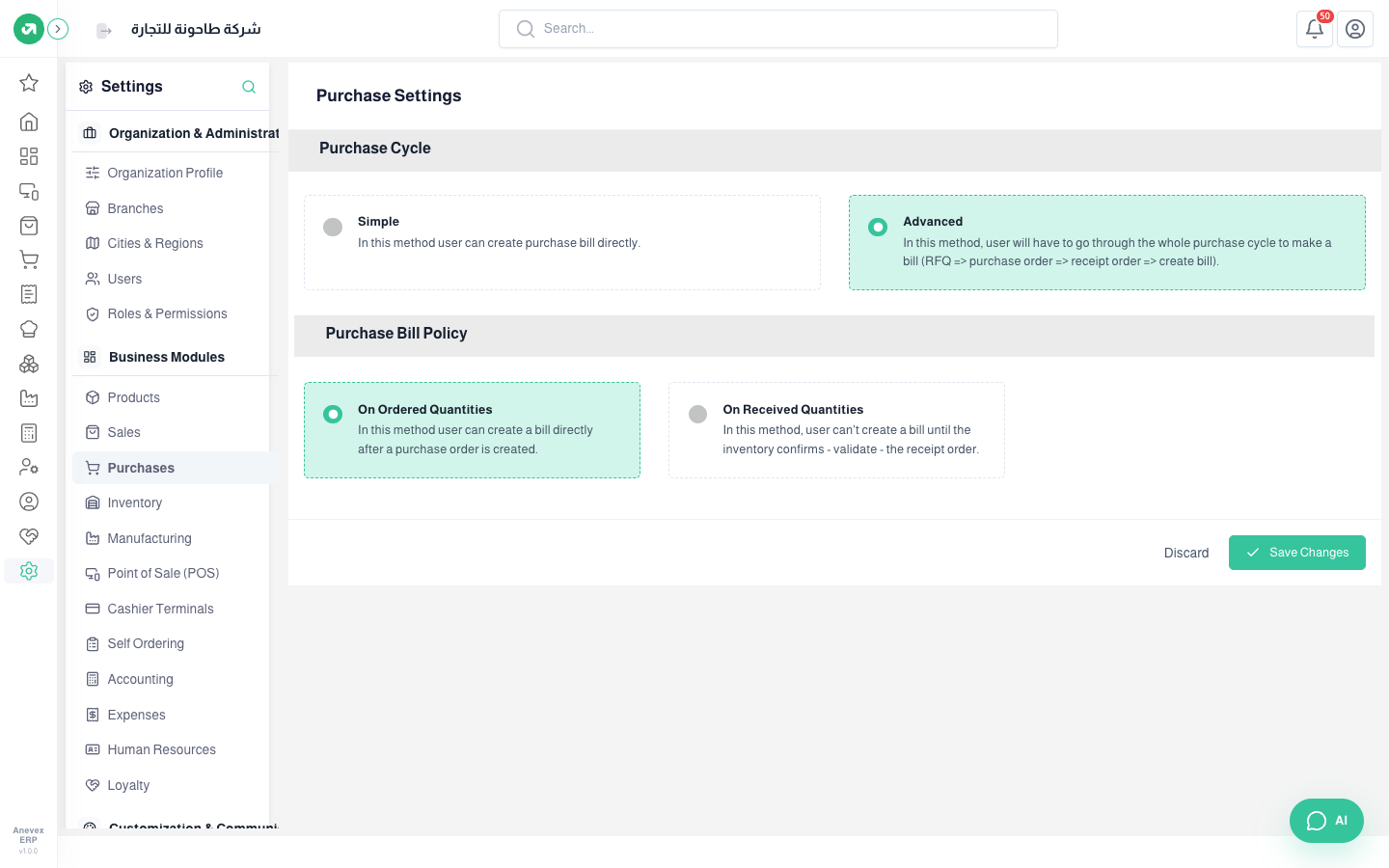1389x868 pixels.
Task: Choose On Received Quantities bill policy
Action: coord(836,430)
